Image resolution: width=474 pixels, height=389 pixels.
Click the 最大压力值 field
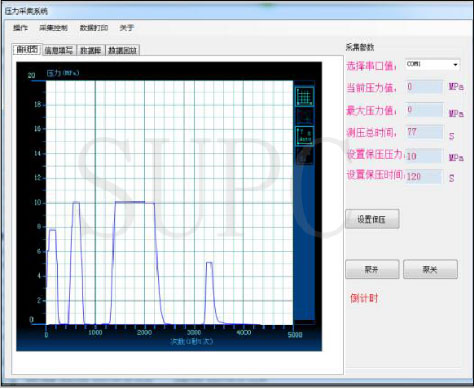click(x=424, y=110)
